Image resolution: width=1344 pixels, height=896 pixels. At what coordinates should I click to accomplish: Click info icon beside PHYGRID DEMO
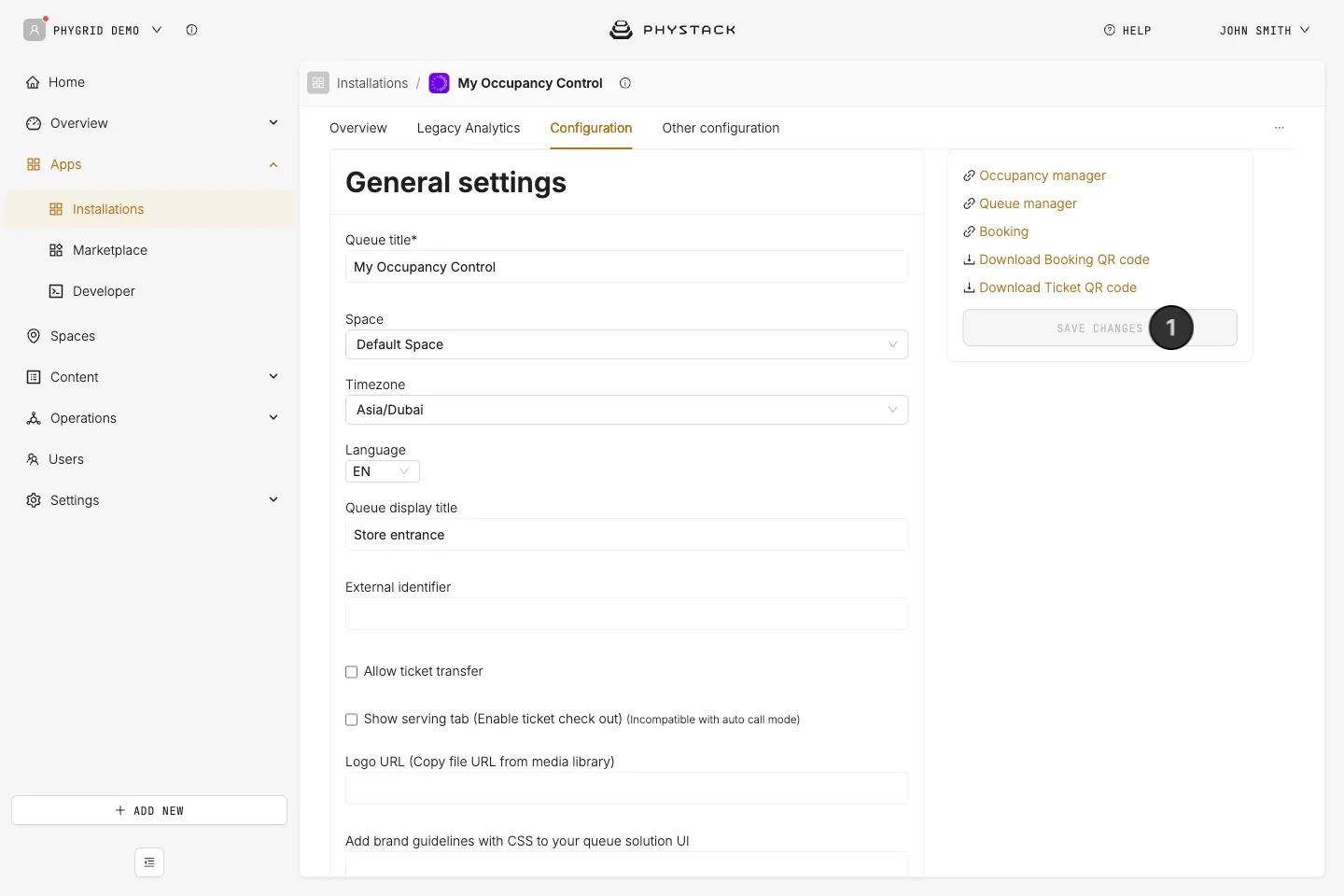pyautogui.click(x=191, y=30)
